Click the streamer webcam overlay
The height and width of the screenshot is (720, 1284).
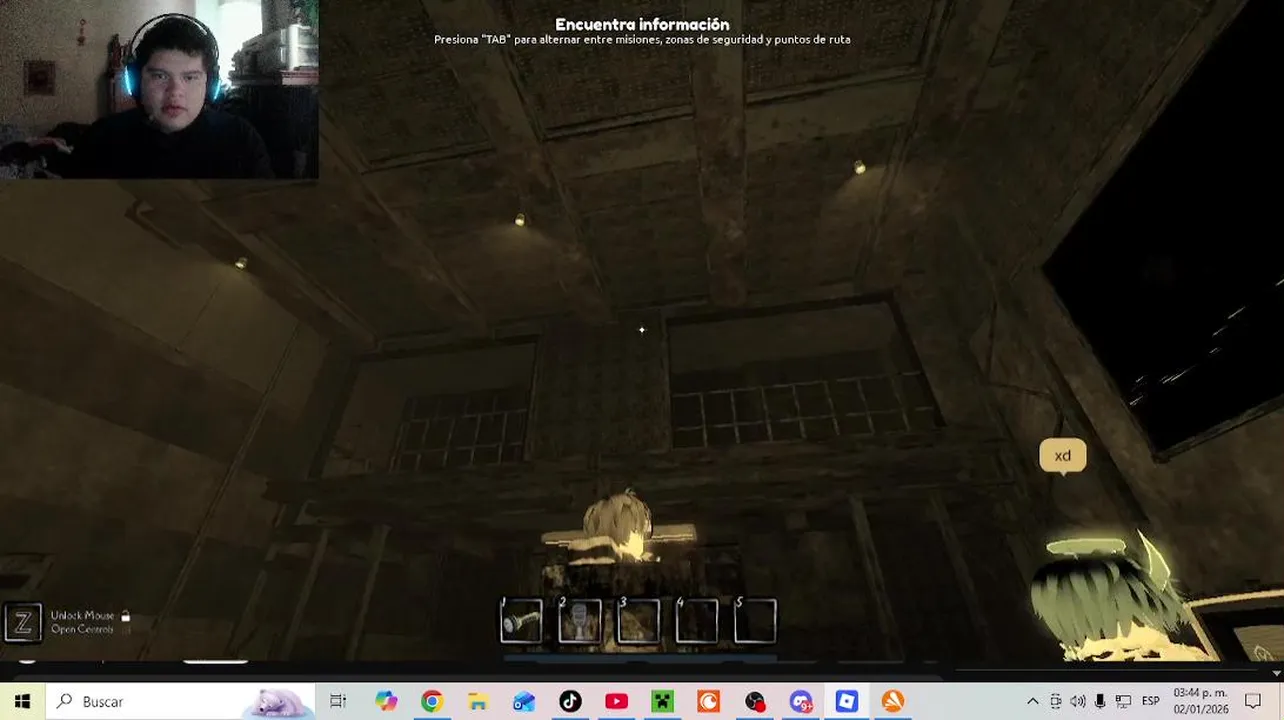coord(159,89)
